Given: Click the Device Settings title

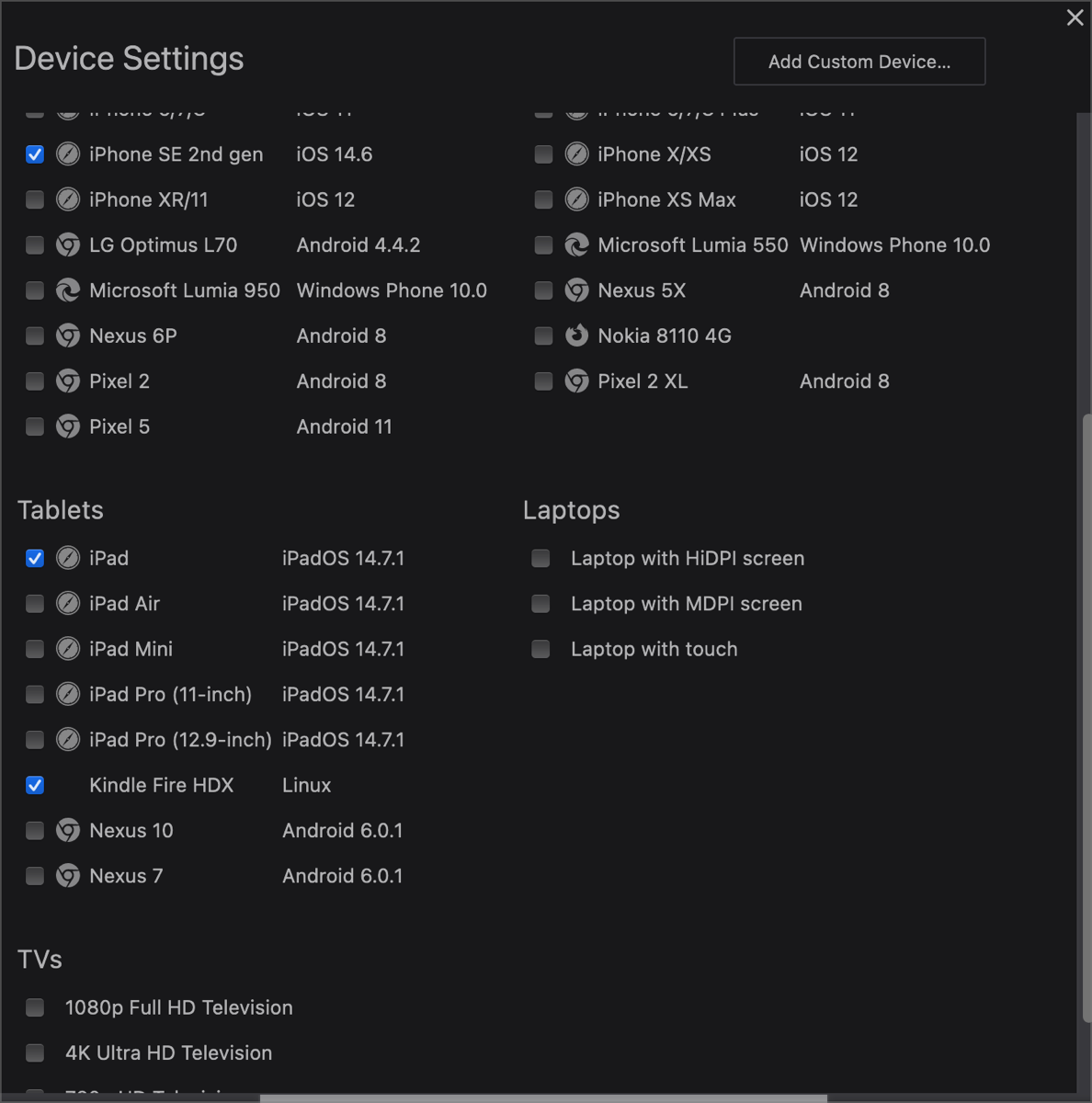Looking at the screenshot, I should 129,59.
